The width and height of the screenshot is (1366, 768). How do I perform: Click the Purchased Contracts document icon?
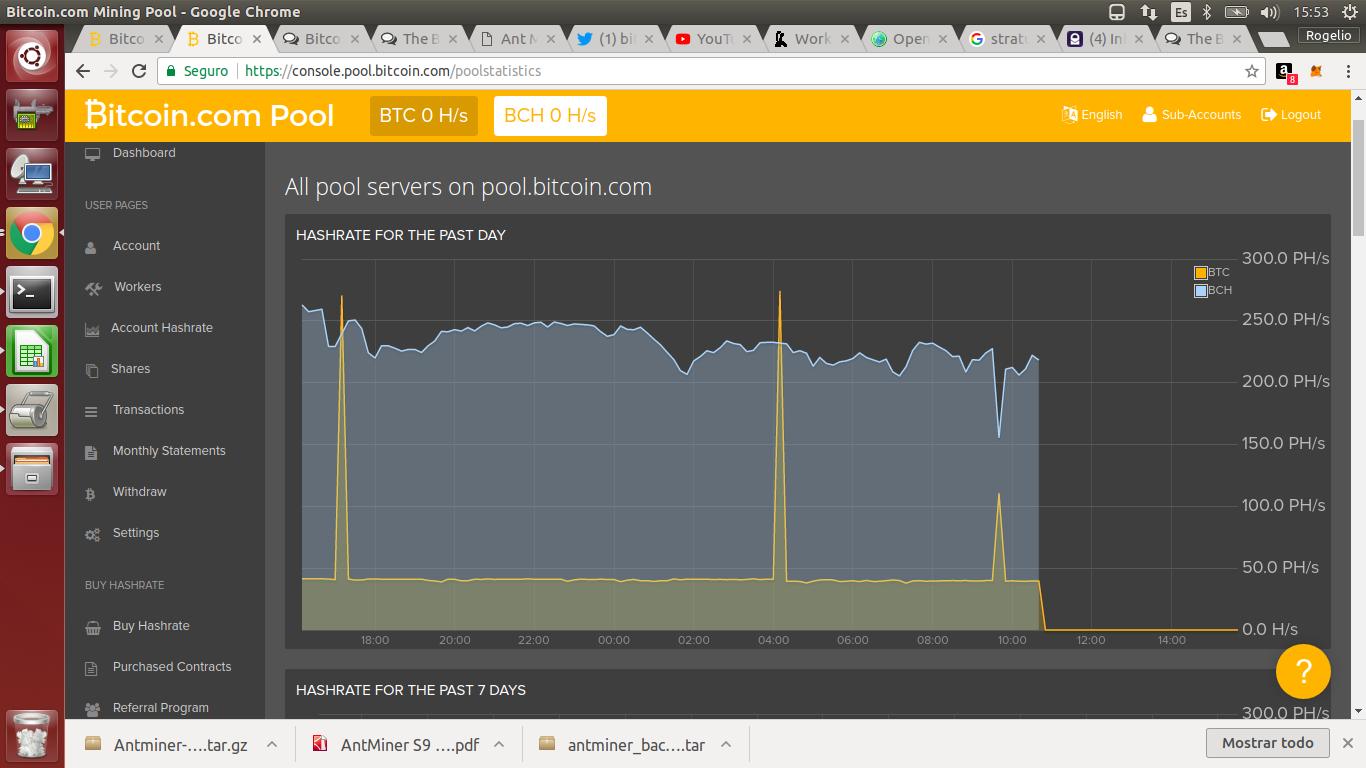point(91,668)
